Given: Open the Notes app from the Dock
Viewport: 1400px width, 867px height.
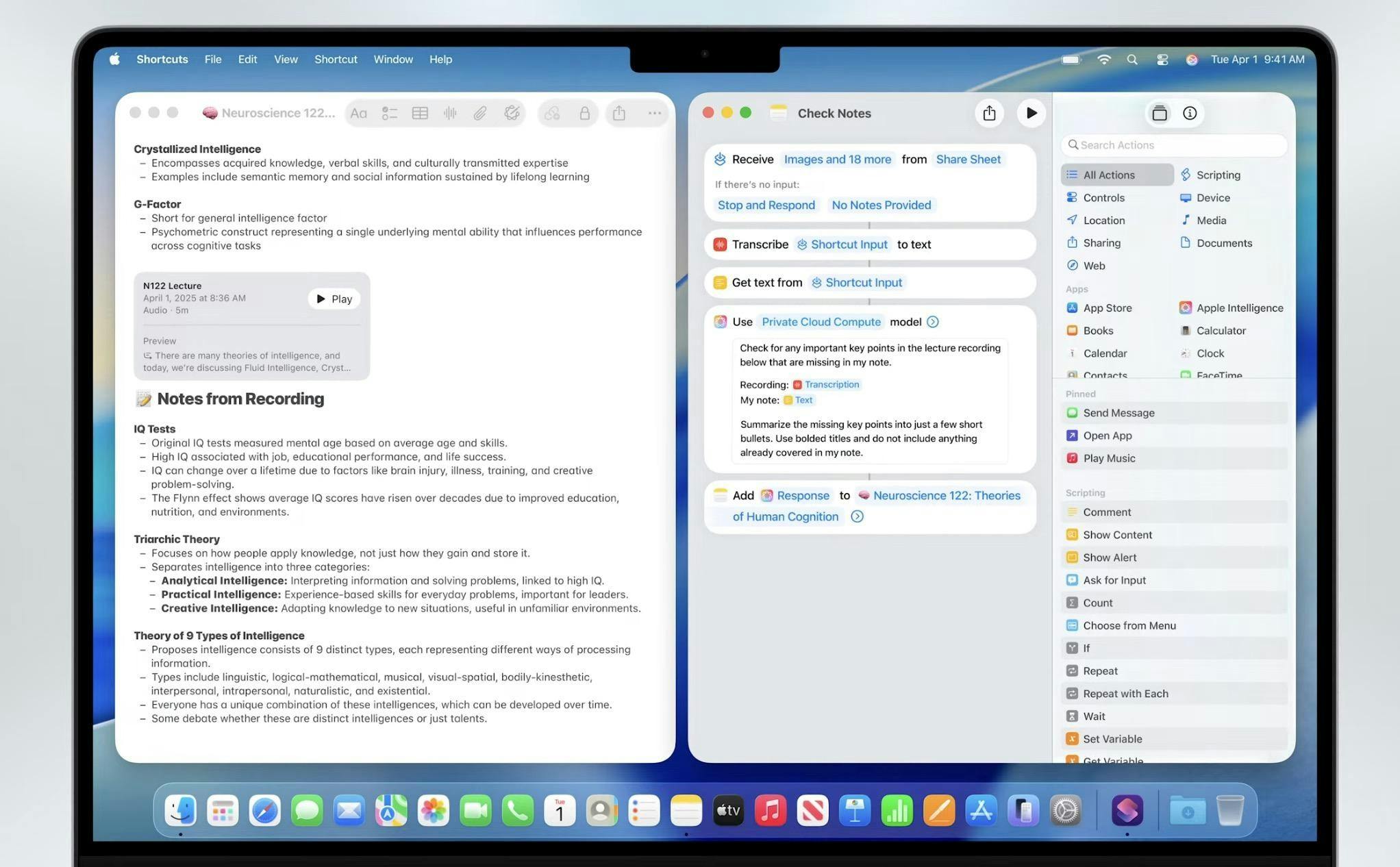Looking at the screenshot, I should click(x=686, y=811).
